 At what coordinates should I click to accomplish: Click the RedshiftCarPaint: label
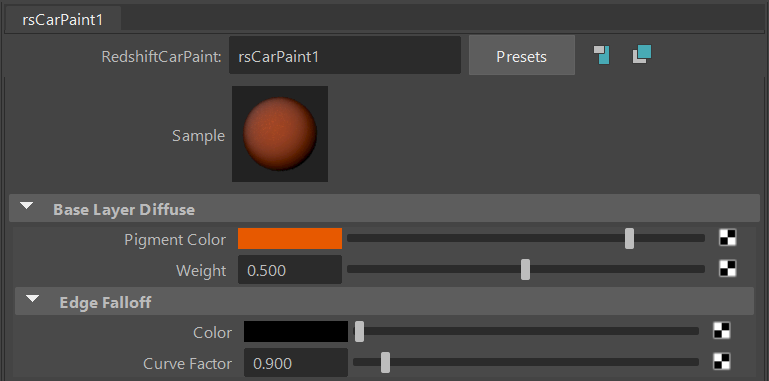point(161,57)
